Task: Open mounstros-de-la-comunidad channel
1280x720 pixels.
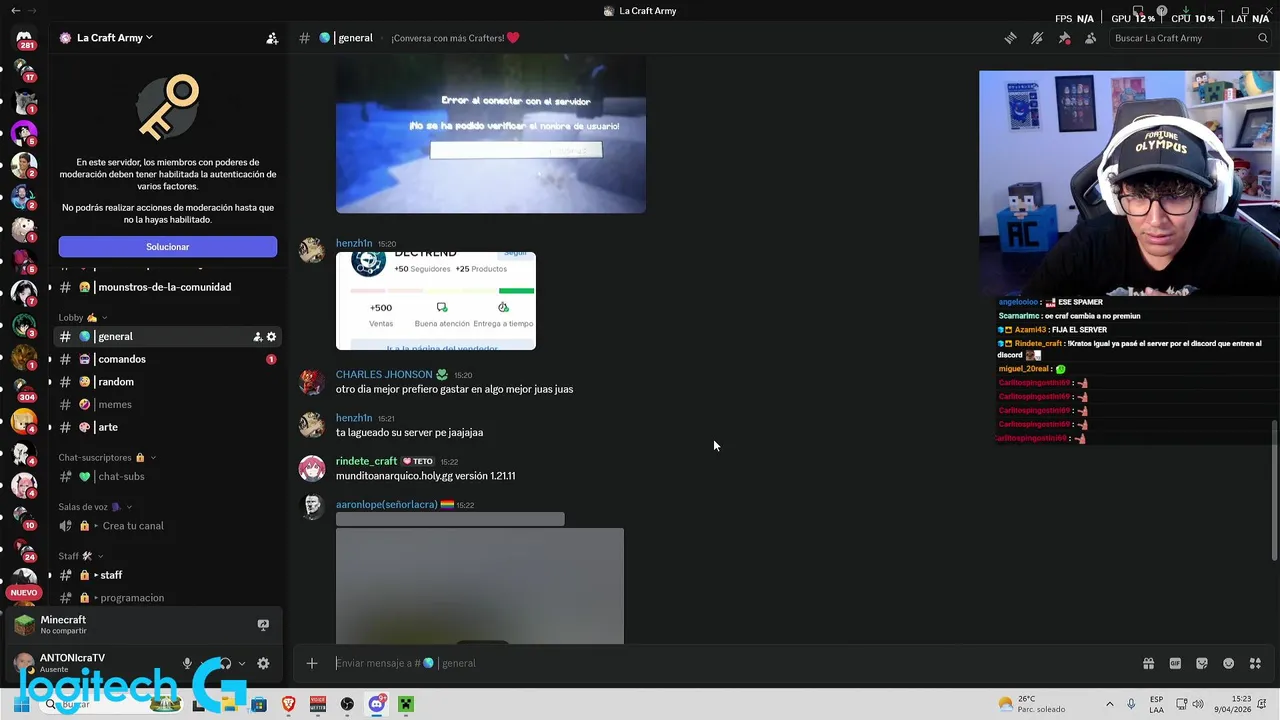Action: click(x=168, y=287)
